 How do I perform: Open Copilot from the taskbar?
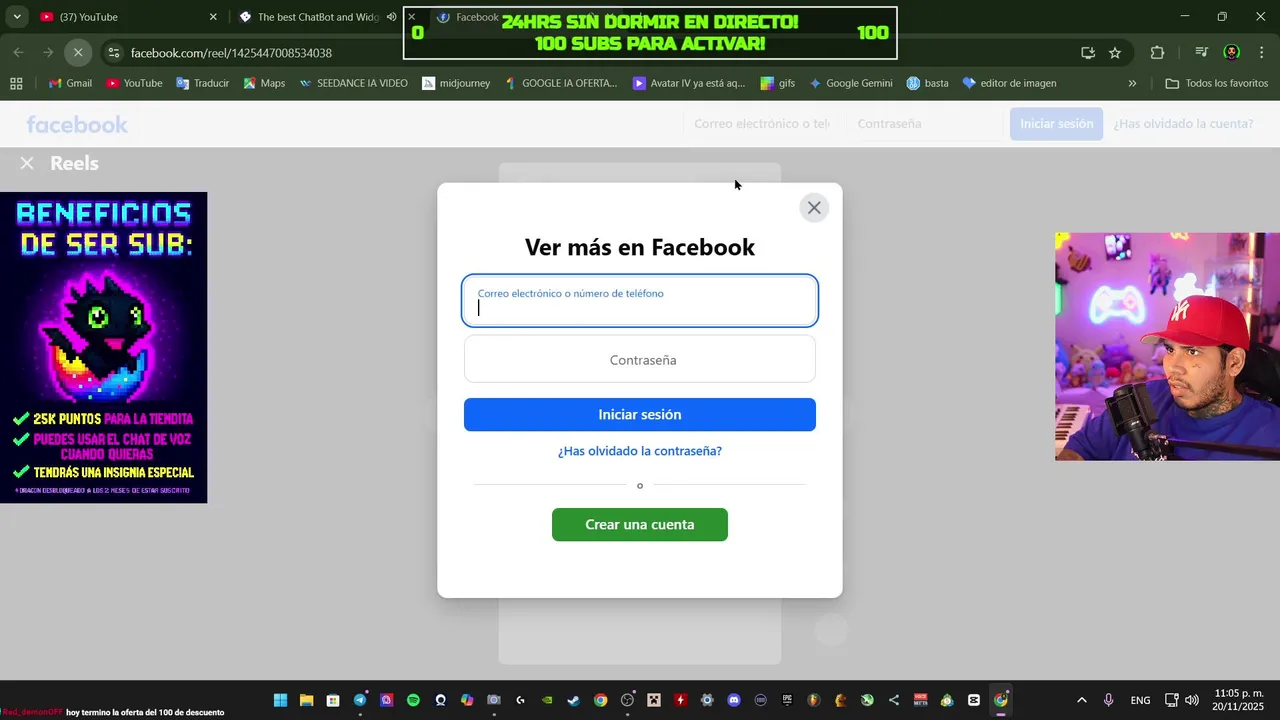pyautogui.click(x=467, y=700)
